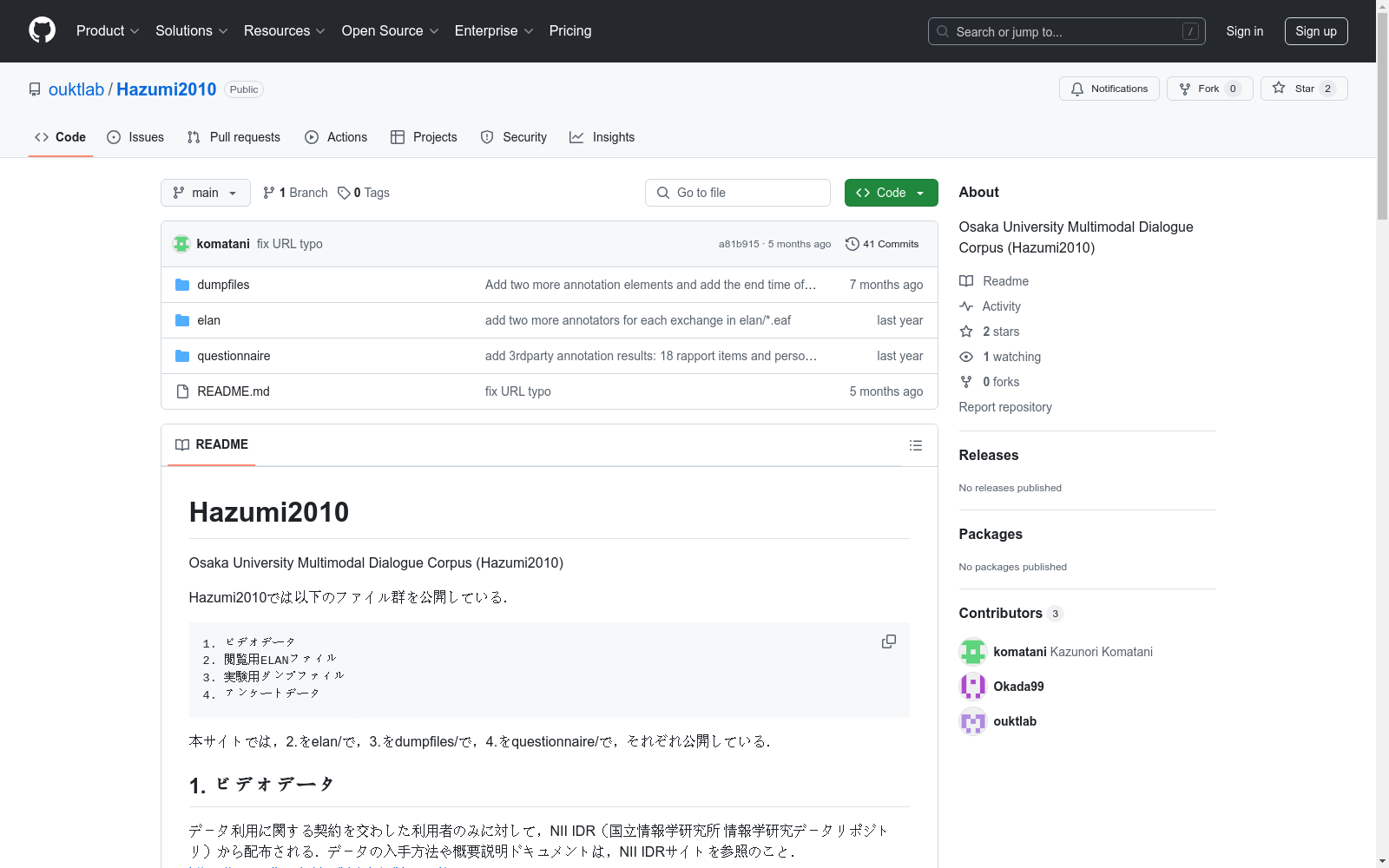Open the GitHub home logo
The height and width of the screenshot is (868, 1389).
(42, 30)
